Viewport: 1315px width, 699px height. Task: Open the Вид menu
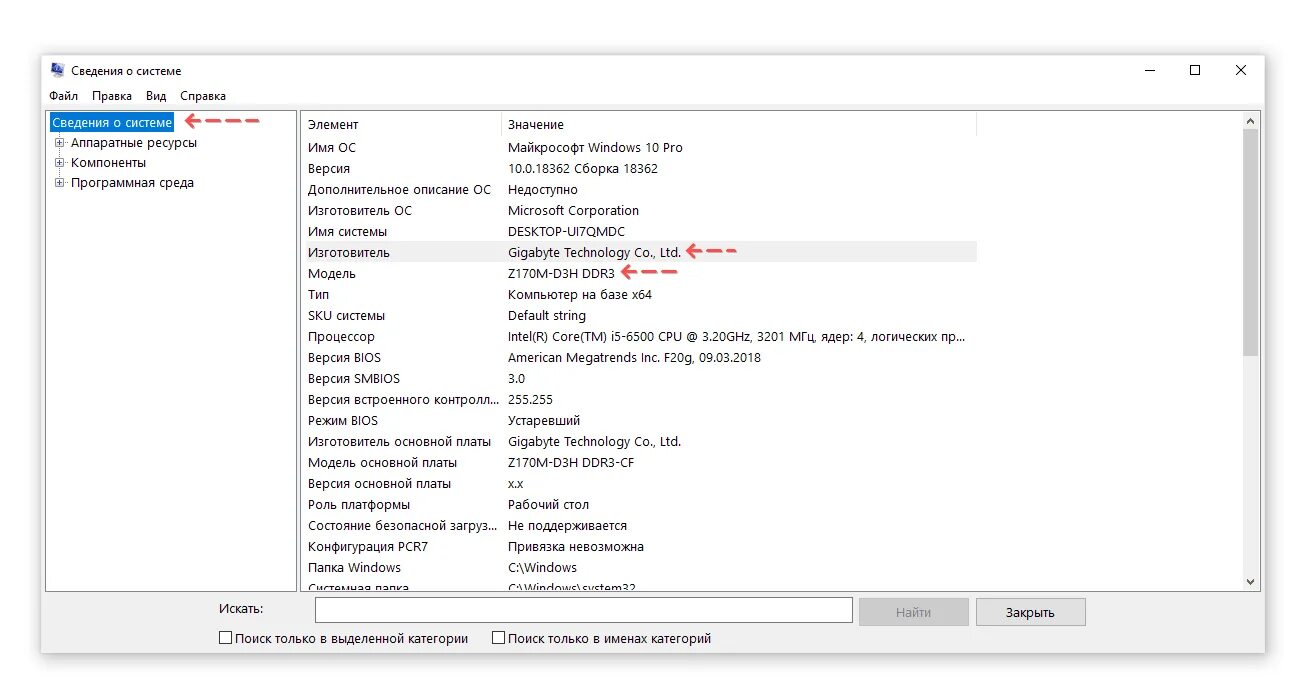click(156, 96)
